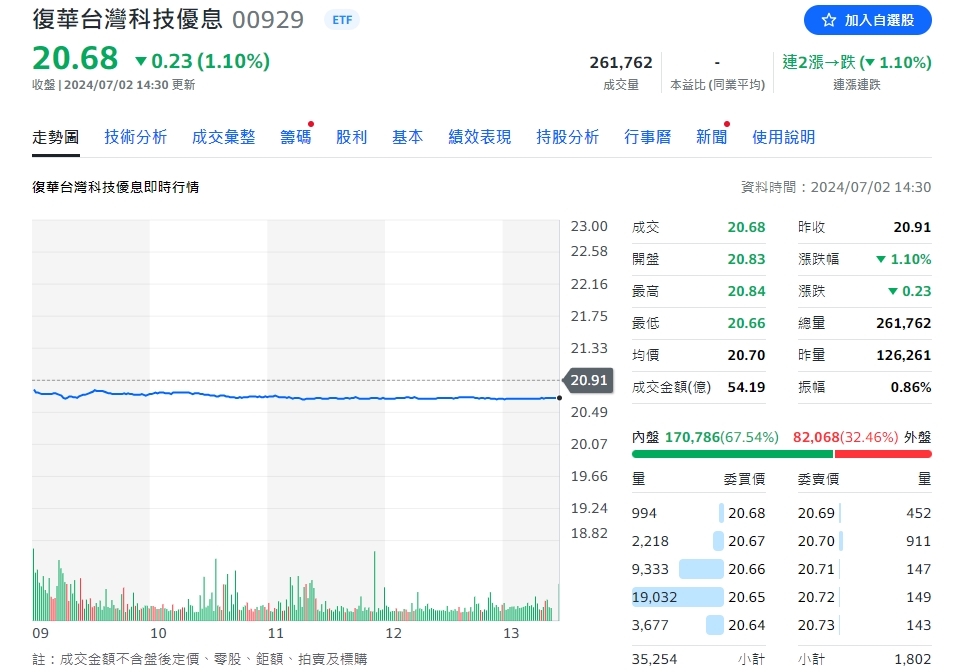Click the blue intraday price line chart
This screenshot has width=960, height=672.
click(x=300, y=397)
